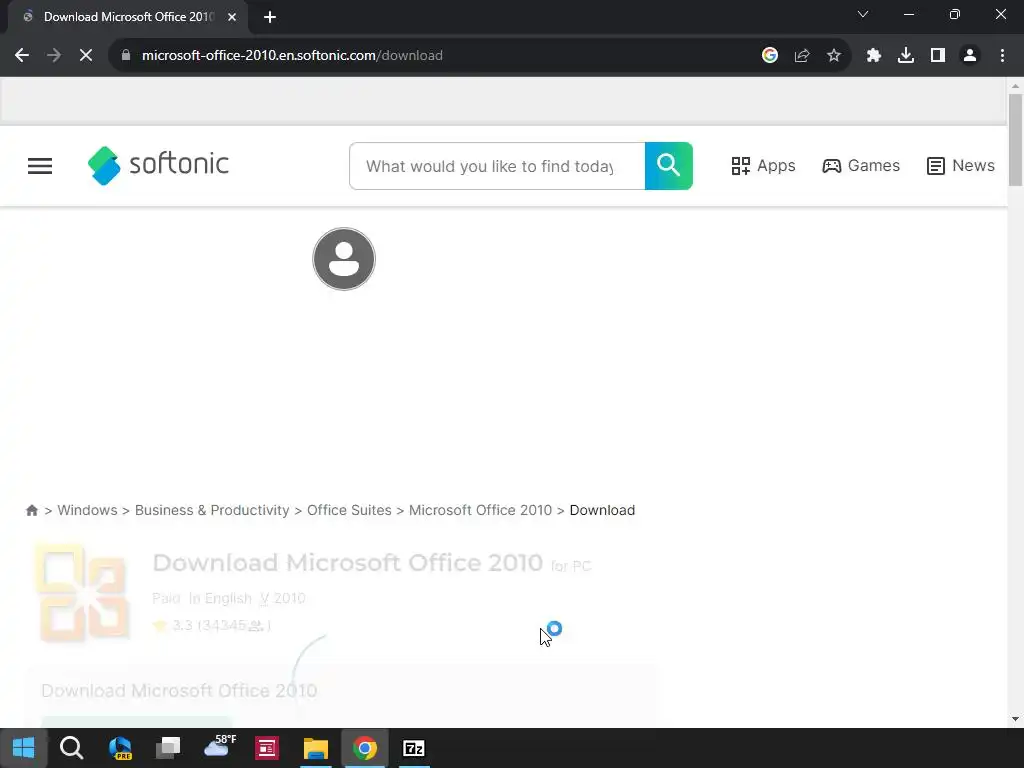1024x768 pixels.
Task: Open the weather widget showing 58°F
Action: [219, 746]
